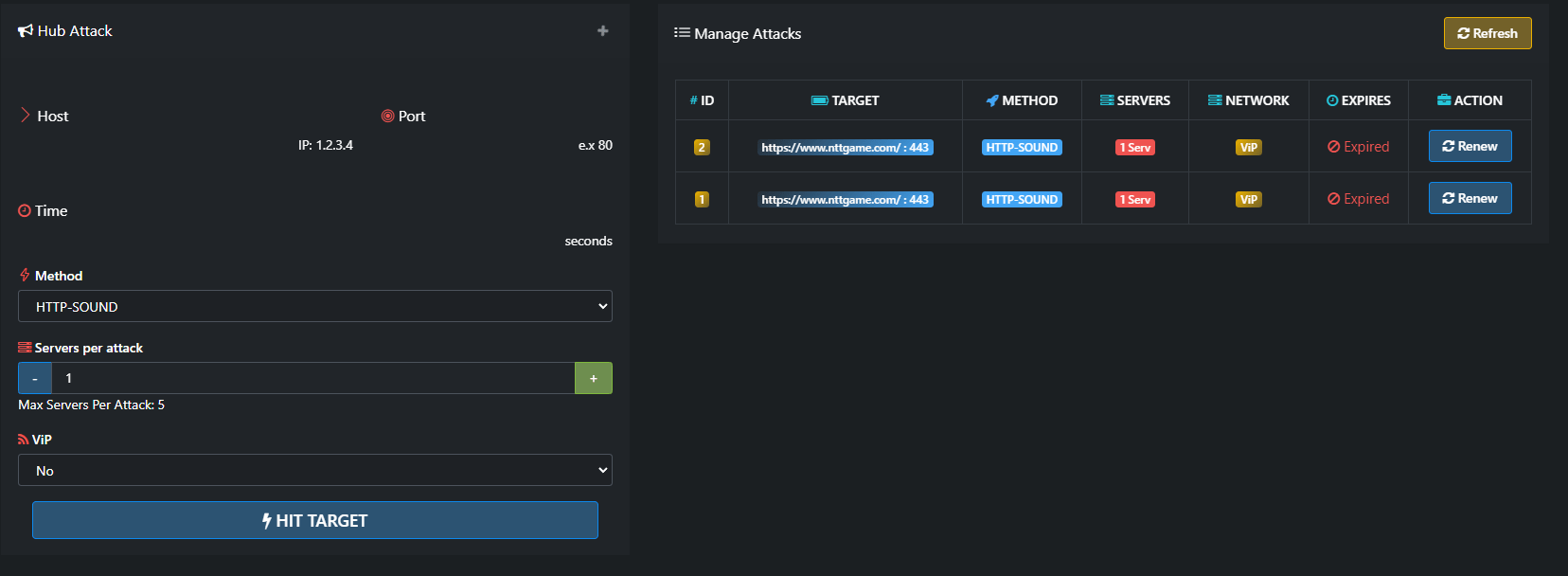Click the server icon in the NETWORK column header

(x=1215, y=100)
